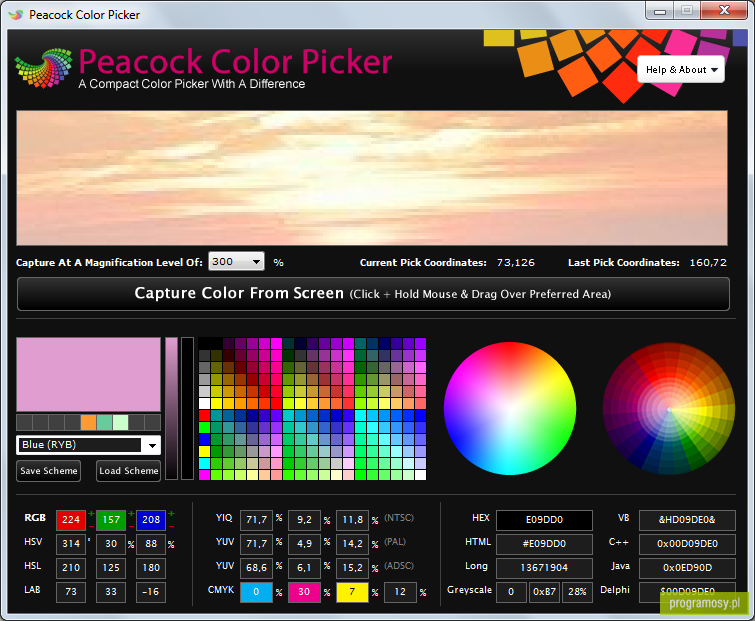Click the HSL field showing 210
Viewport: 755px width, 621px height.
[x=71, y=568]
